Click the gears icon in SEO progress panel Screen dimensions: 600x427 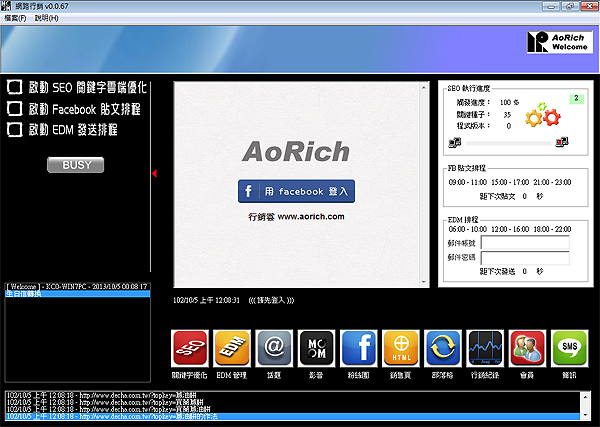click(543, 115)
